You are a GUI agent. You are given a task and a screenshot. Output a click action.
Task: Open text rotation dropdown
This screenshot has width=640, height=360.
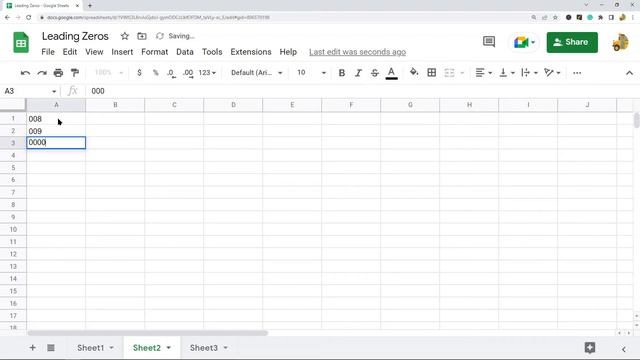pos(552,73)
